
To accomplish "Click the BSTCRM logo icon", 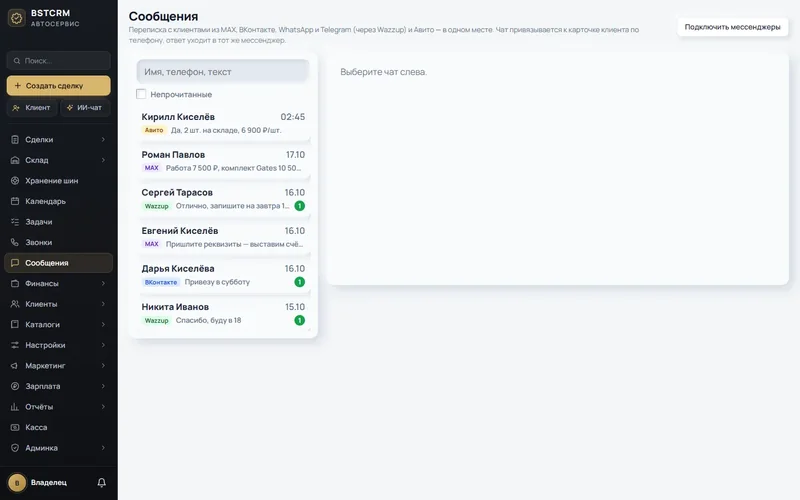I will [17, 18].
